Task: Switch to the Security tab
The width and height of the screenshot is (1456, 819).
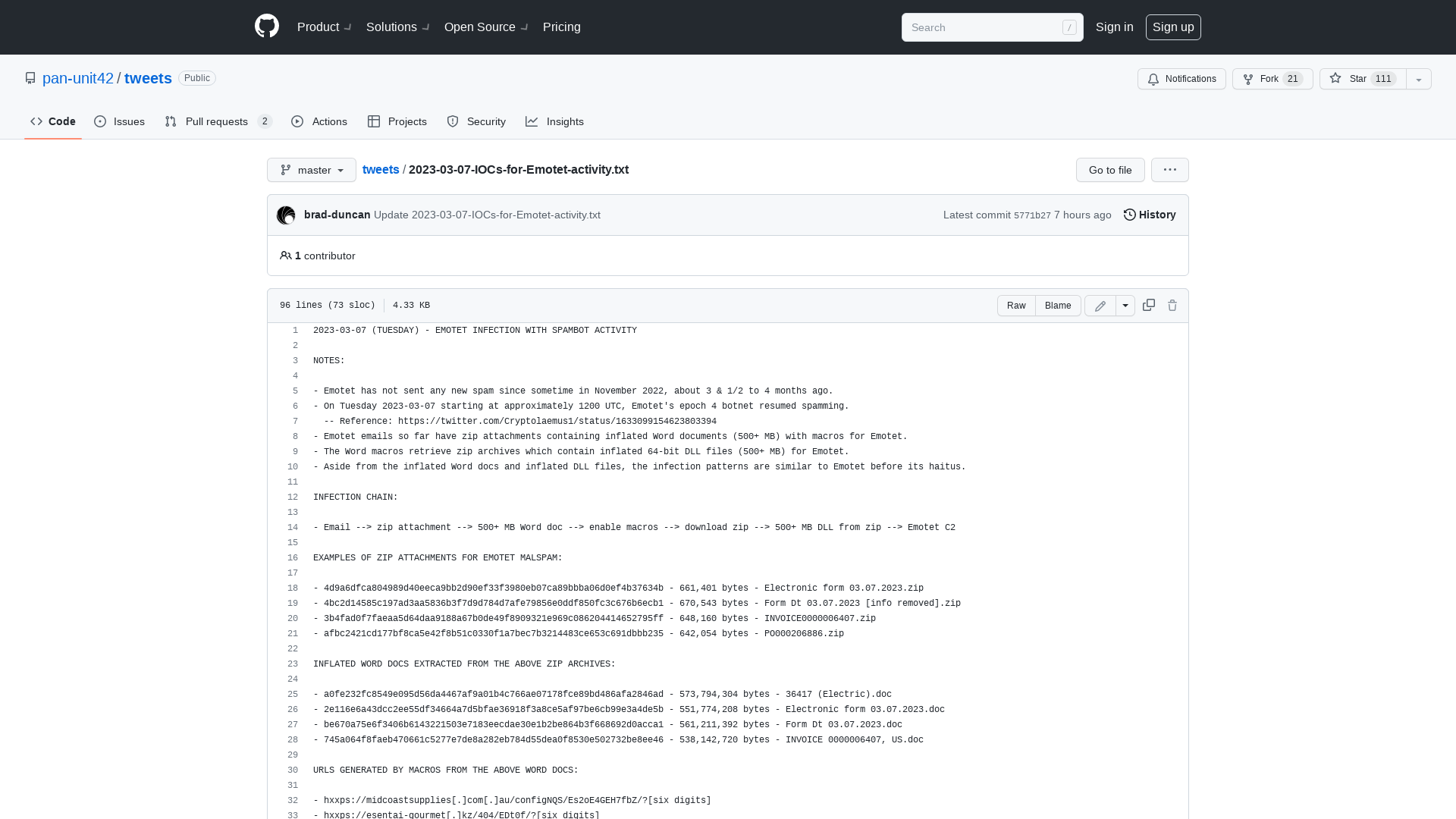Action: 477,121
